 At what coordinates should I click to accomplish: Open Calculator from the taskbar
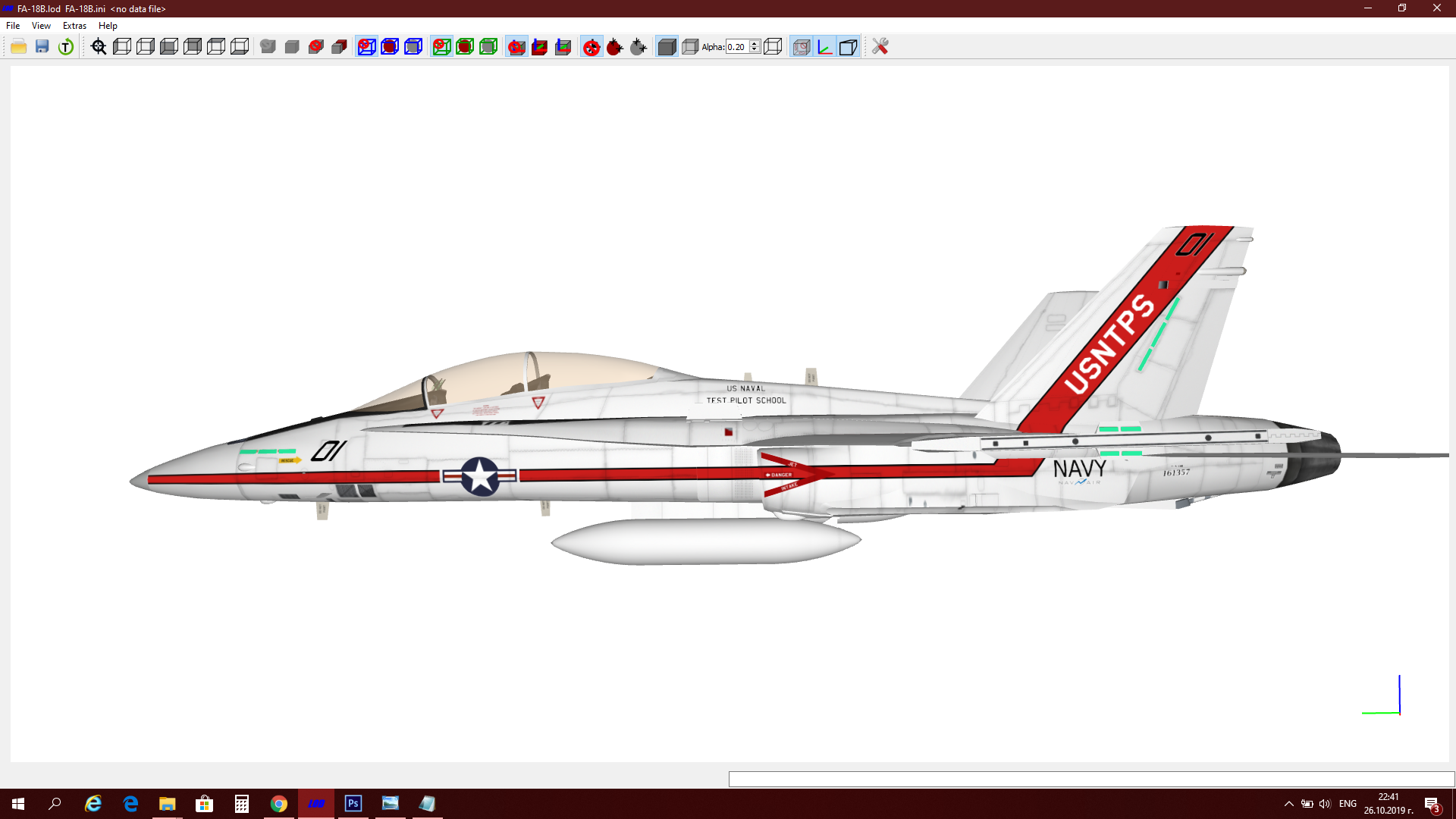(242, 804)
